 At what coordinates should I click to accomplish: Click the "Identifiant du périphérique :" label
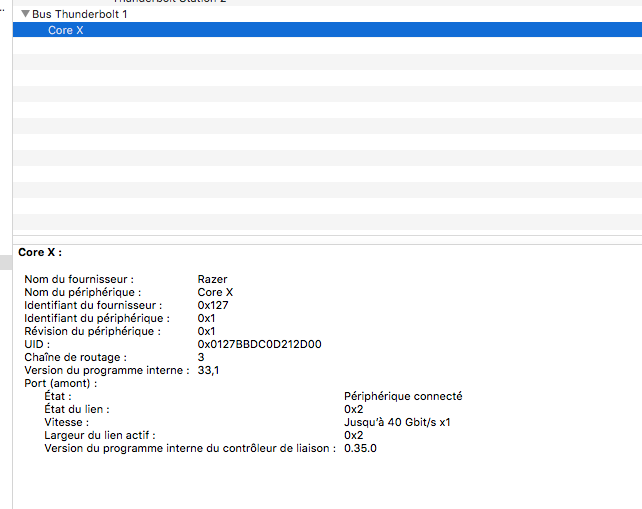(97, 318)
